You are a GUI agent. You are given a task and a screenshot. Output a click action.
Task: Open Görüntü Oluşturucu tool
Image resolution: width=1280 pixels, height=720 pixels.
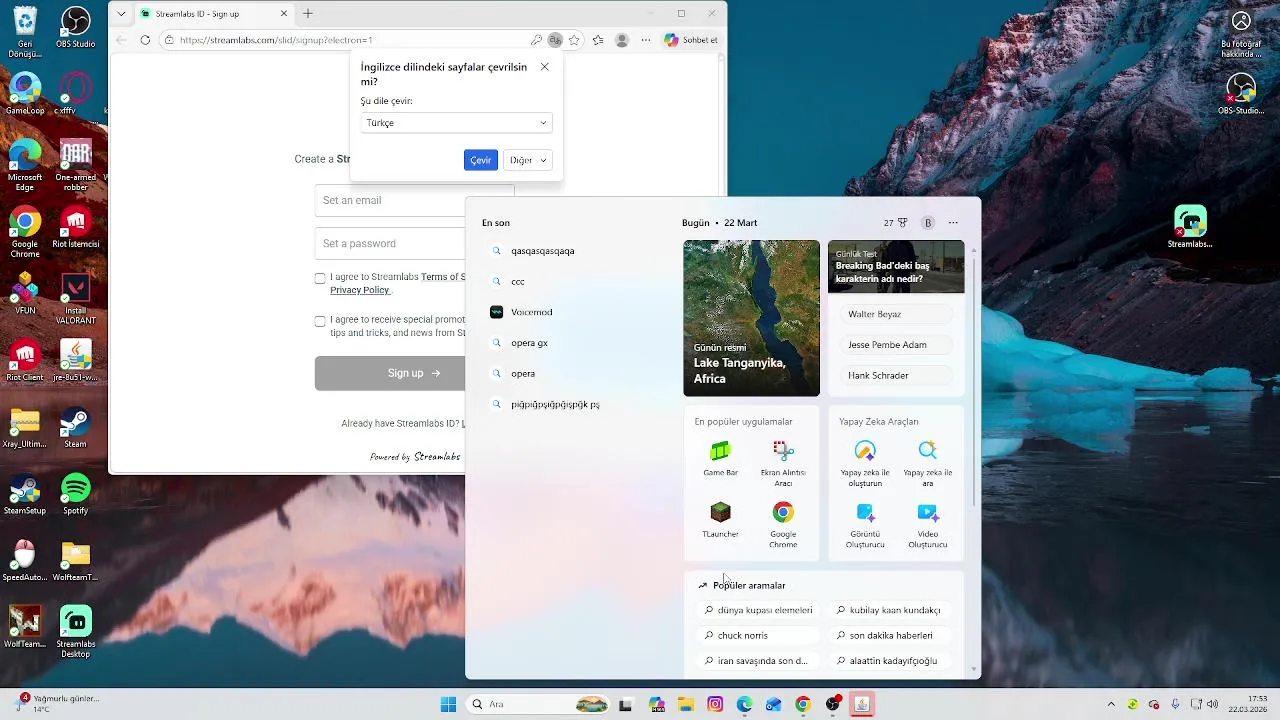(865, 525)
